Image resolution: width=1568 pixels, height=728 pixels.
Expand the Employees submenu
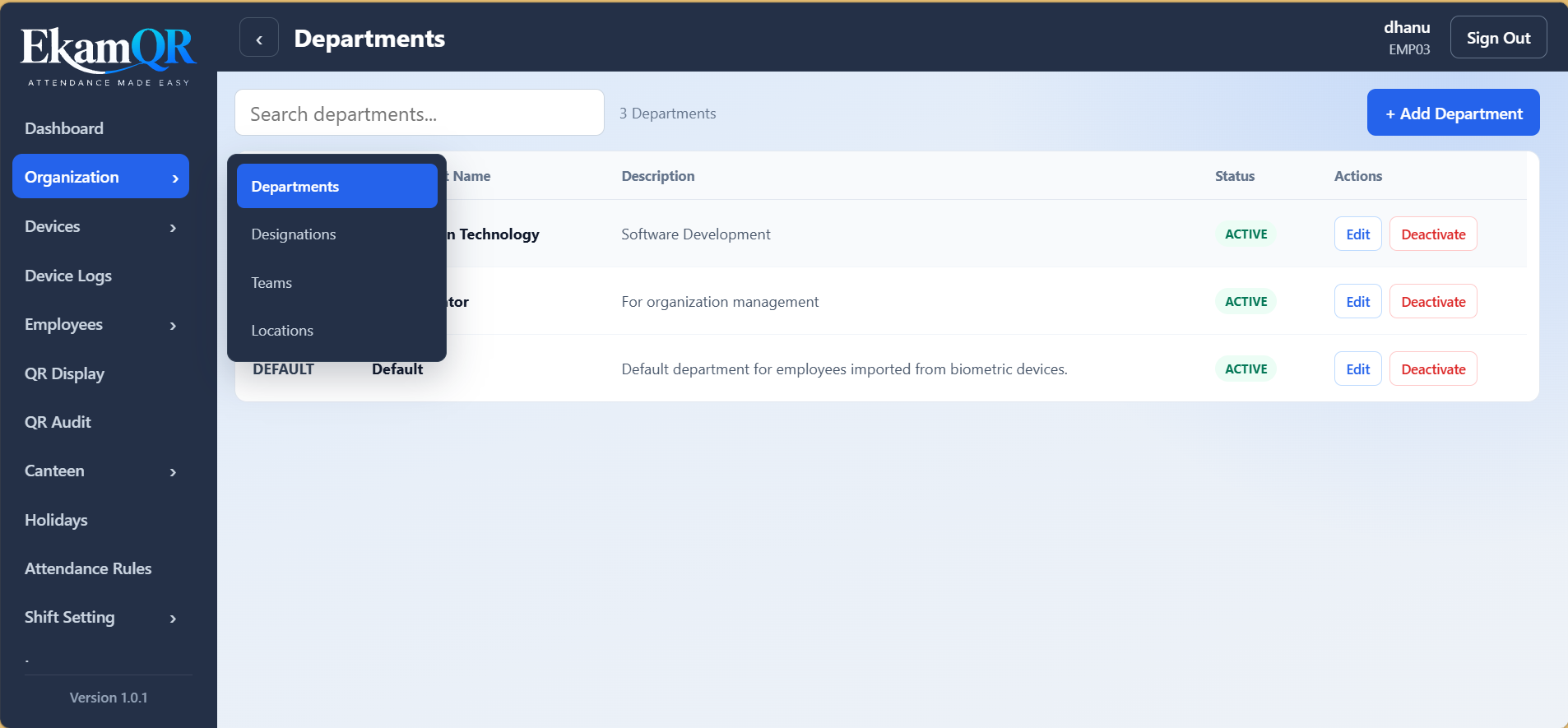[x=173, y=325]
